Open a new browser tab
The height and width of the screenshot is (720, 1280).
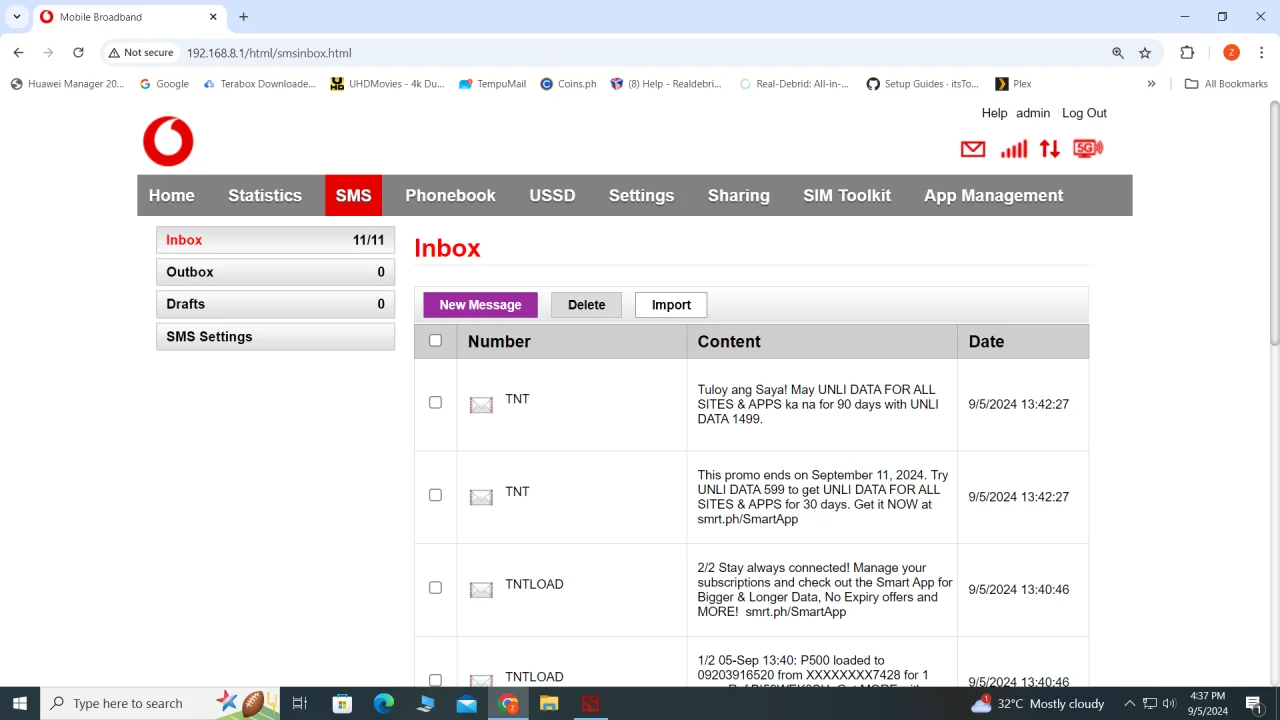[x=243, y=17]
